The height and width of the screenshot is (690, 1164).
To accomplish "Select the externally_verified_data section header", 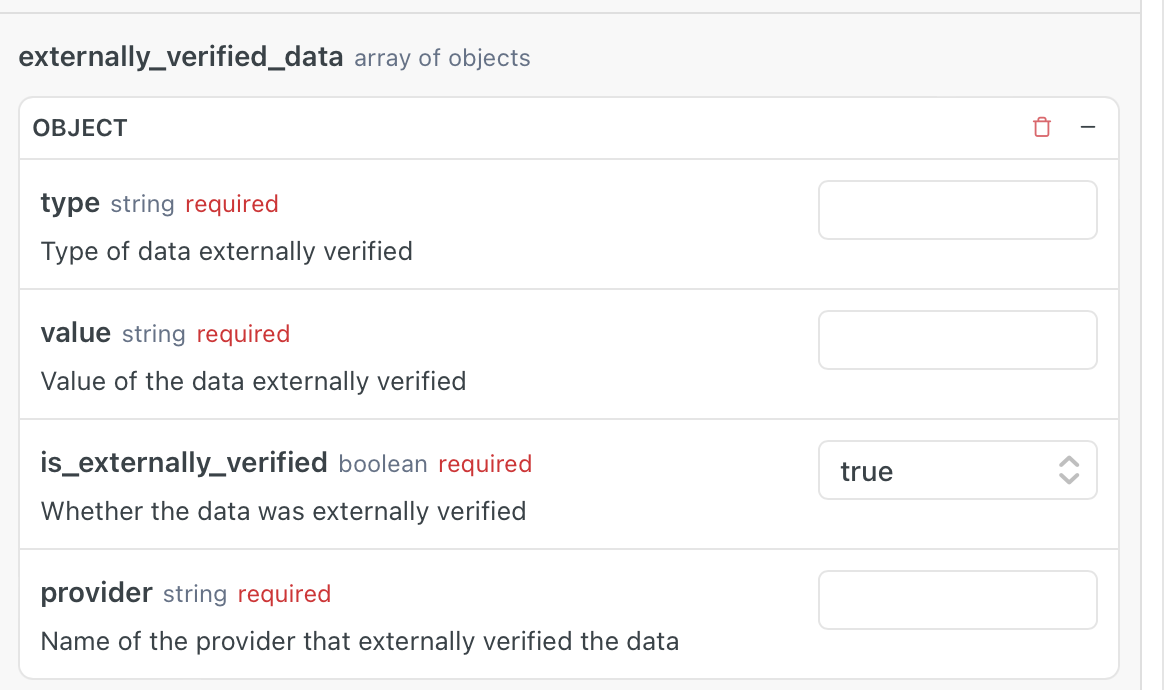I will pyautogui.click(x=178, y=57).
